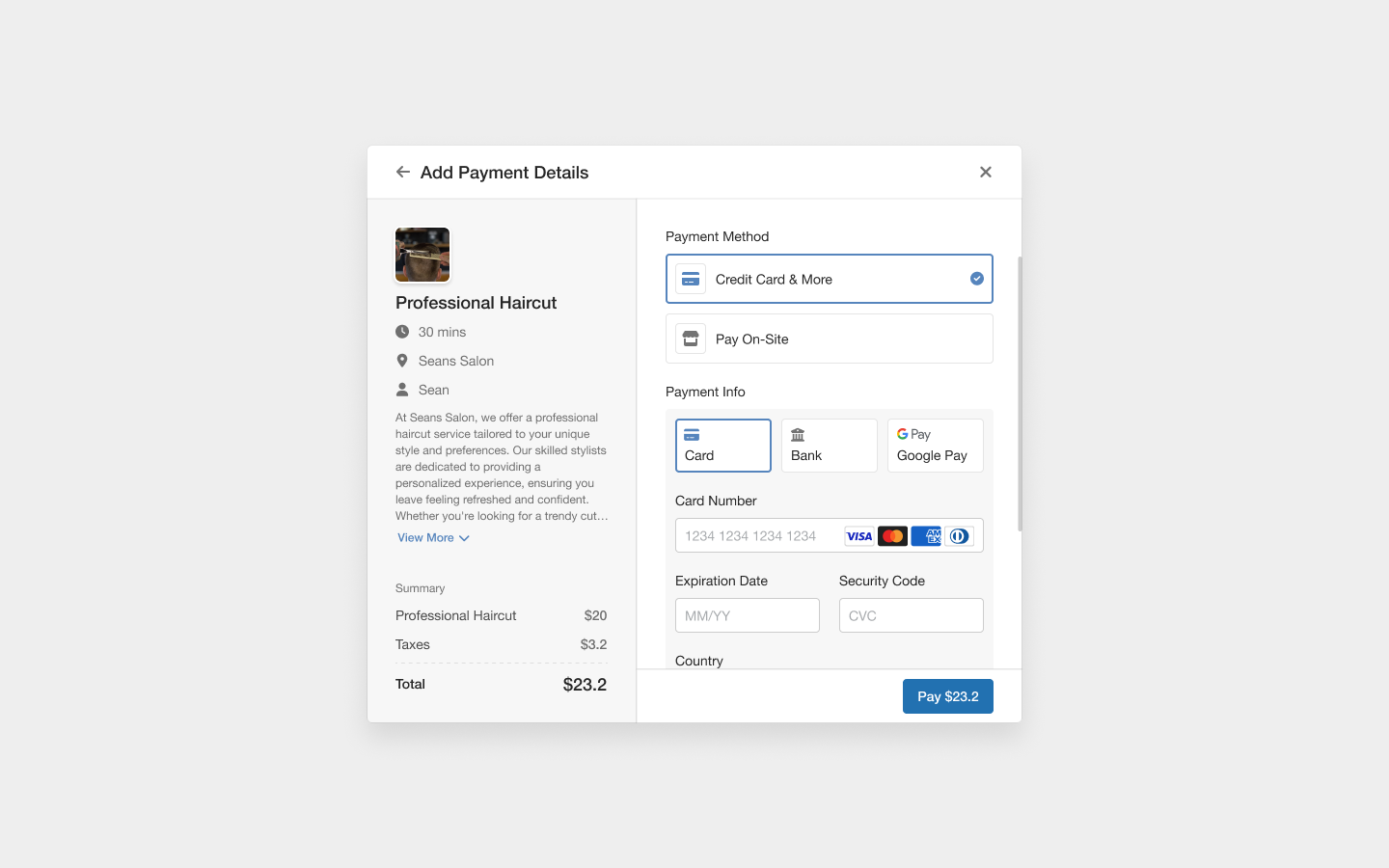This screenshot has height=868, width=1389.
Task: Expand the service description with View More
Action: (x=433, y=537)
